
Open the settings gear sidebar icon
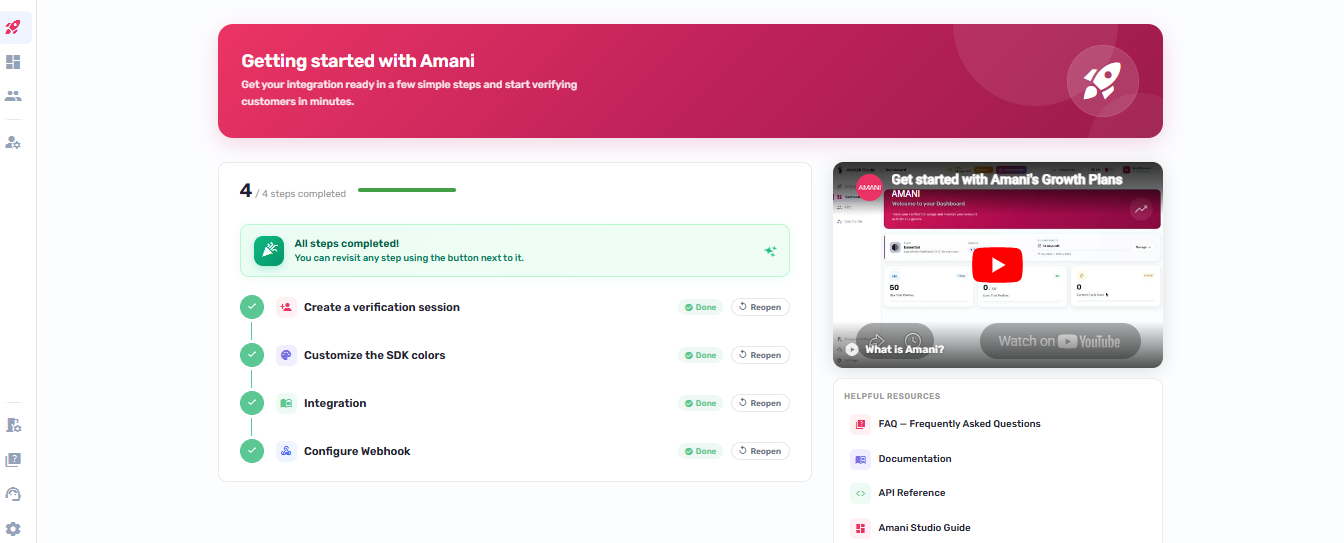[13, 529]
